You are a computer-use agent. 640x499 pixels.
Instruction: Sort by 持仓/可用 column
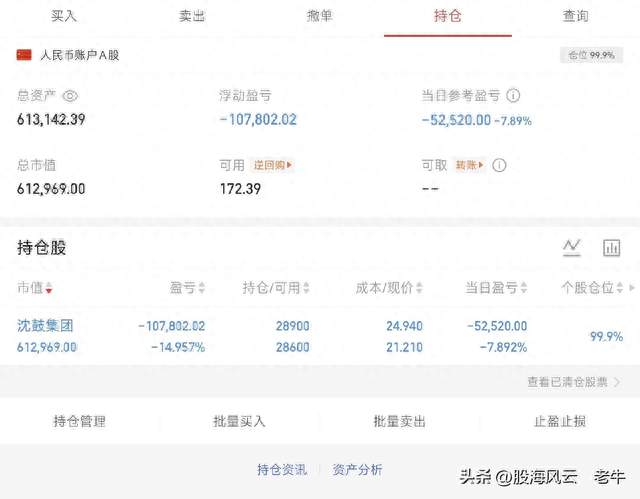276,288
